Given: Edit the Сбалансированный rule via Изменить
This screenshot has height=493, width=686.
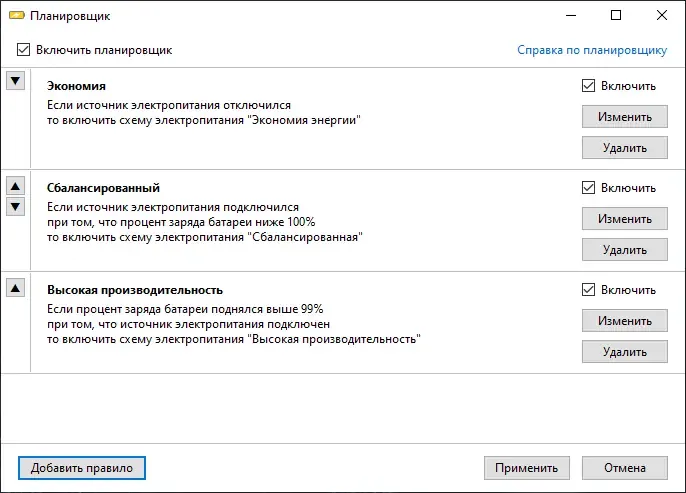Looking at the screenshot, I should [x=624, y=219].
